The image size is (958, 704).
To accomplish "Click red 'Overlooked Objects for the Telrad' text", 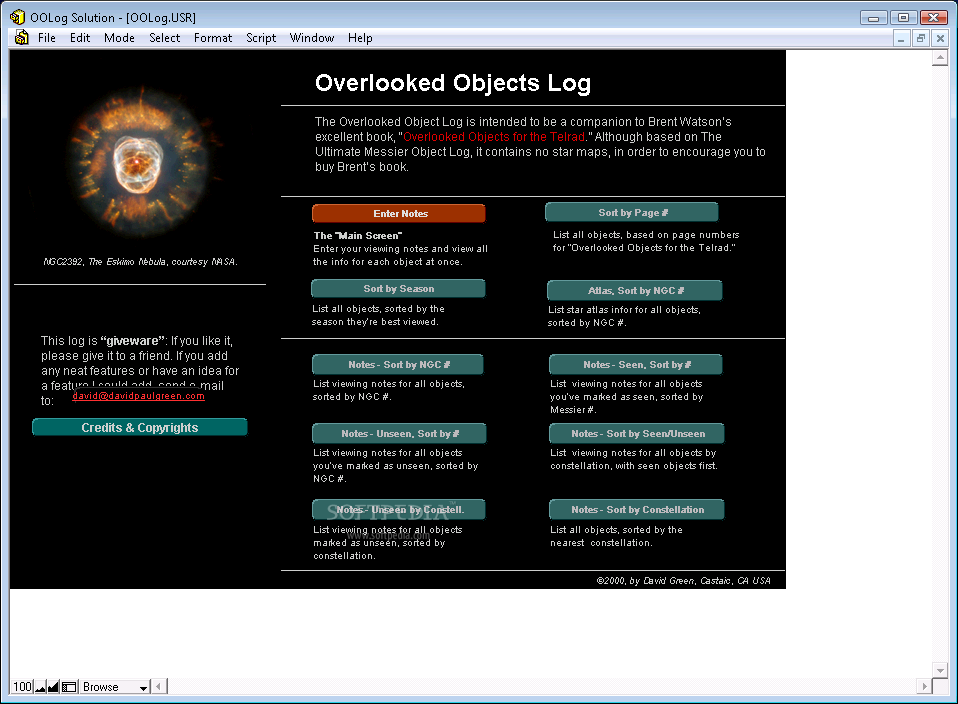I will [x=494, y=137].
